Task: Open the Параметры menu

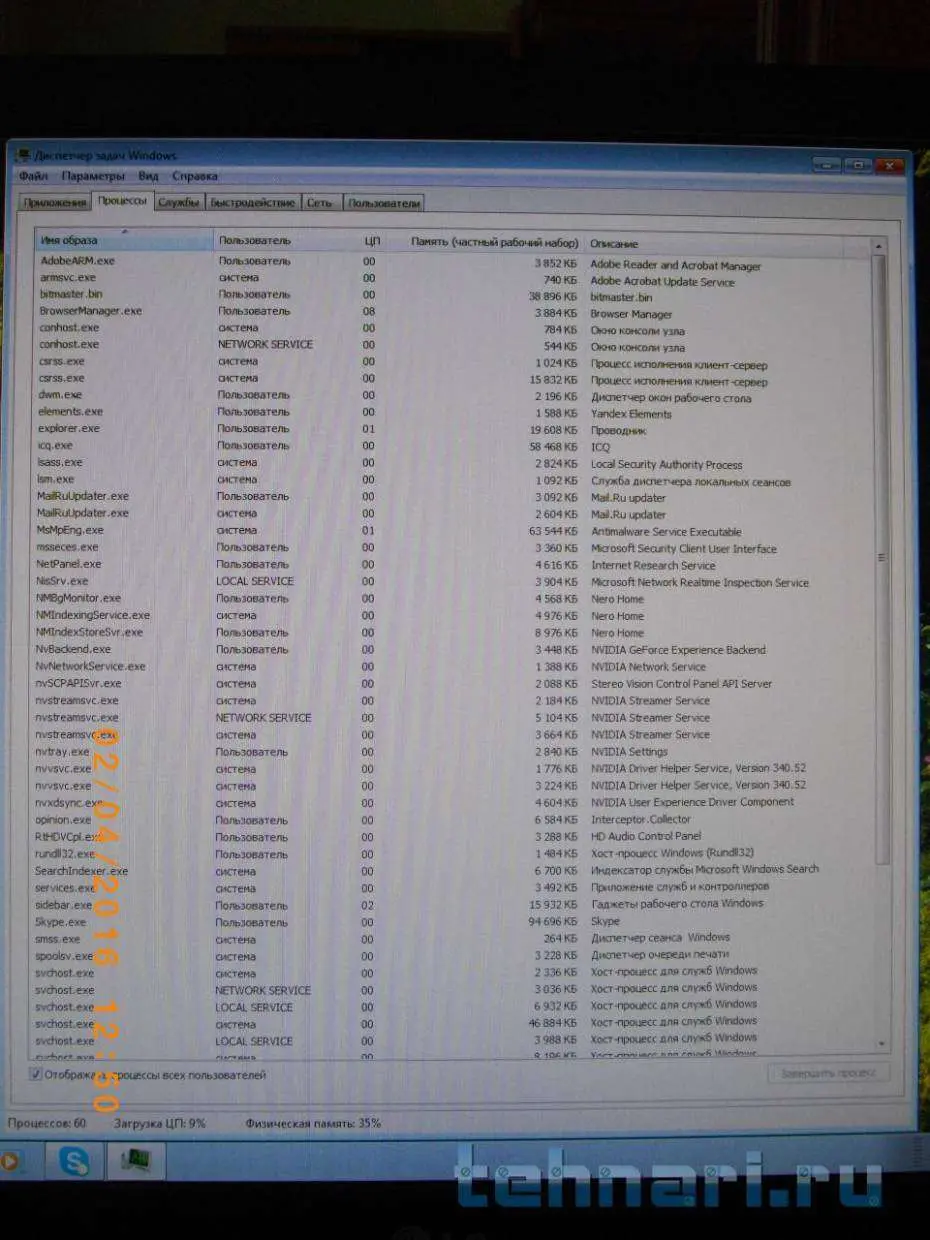Action: point(93,177)
